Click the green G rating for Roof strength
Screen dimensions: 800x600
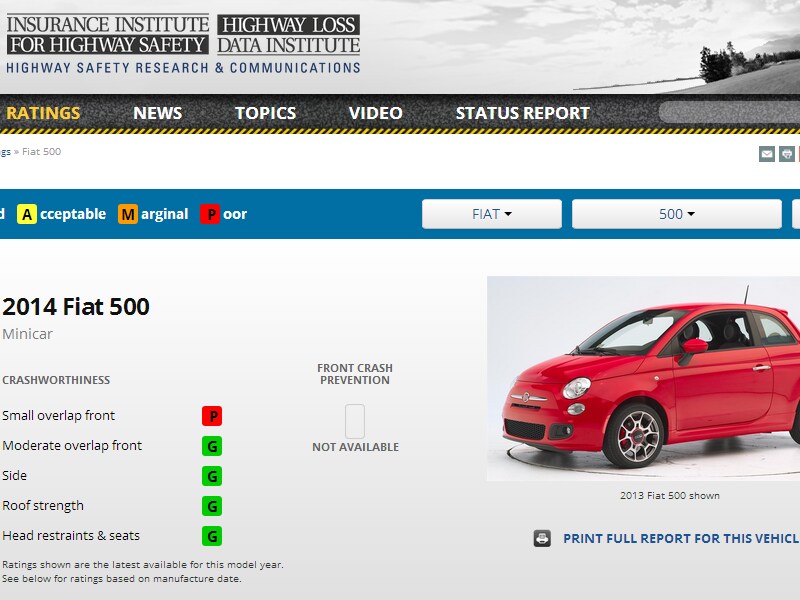(212, 506)
